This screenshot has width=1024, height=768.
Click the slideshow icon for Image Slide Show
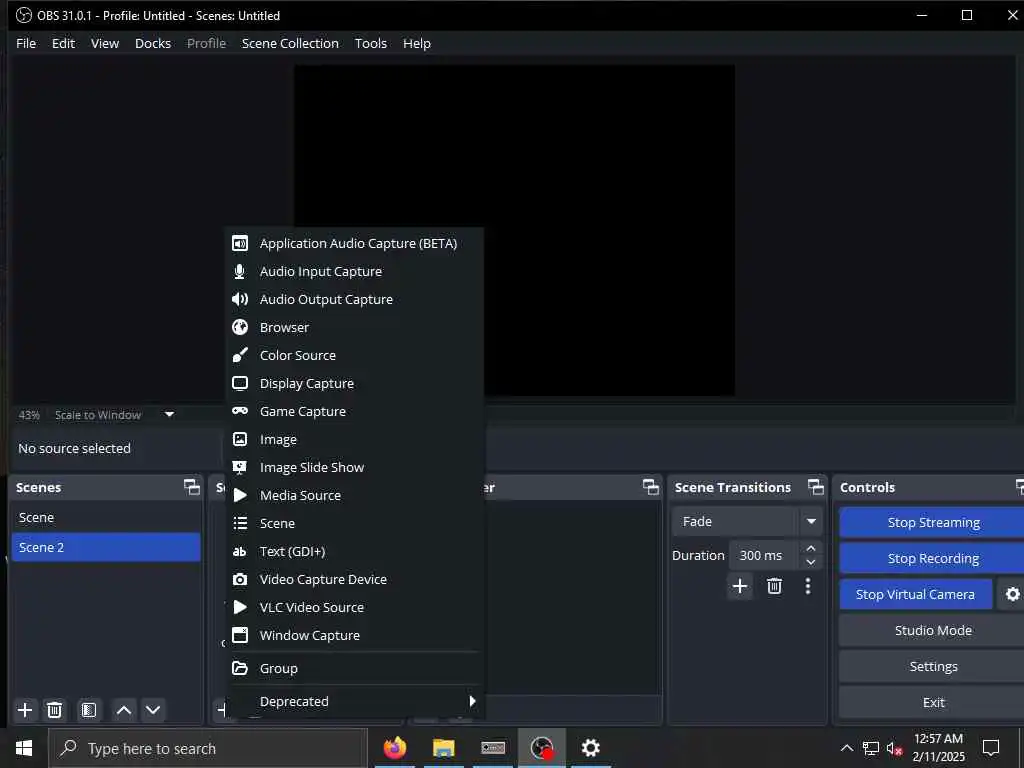tap(240, 467)
